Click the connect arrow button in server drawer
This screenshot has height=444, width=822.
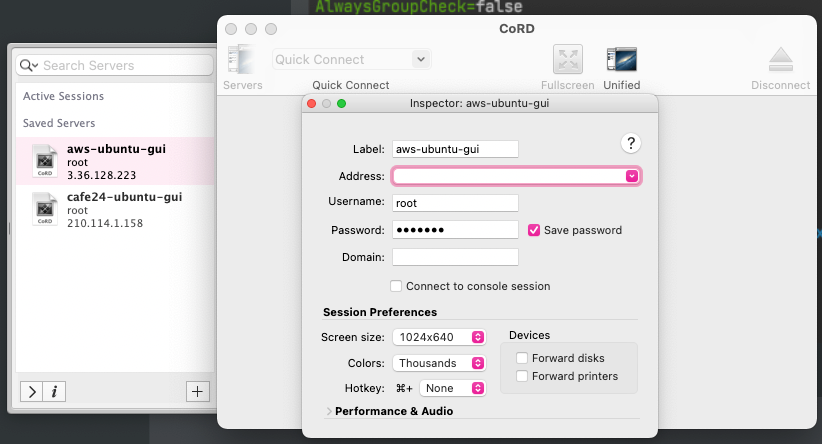[x=31, y=392]
